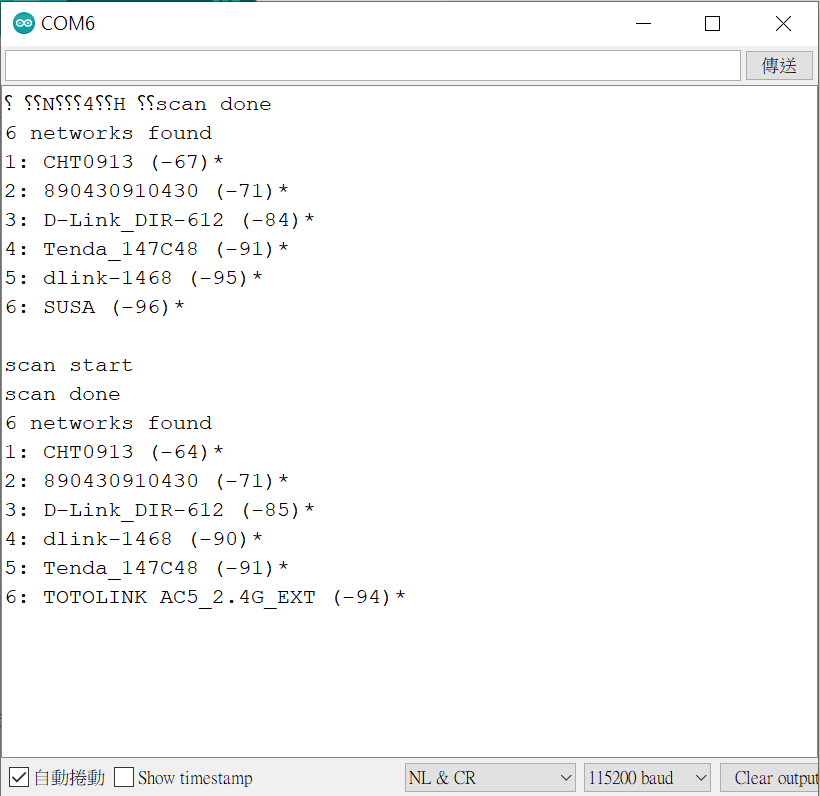Close the COM6 serial monitor window
Screen dimensions: 820x796
point(783,23)
